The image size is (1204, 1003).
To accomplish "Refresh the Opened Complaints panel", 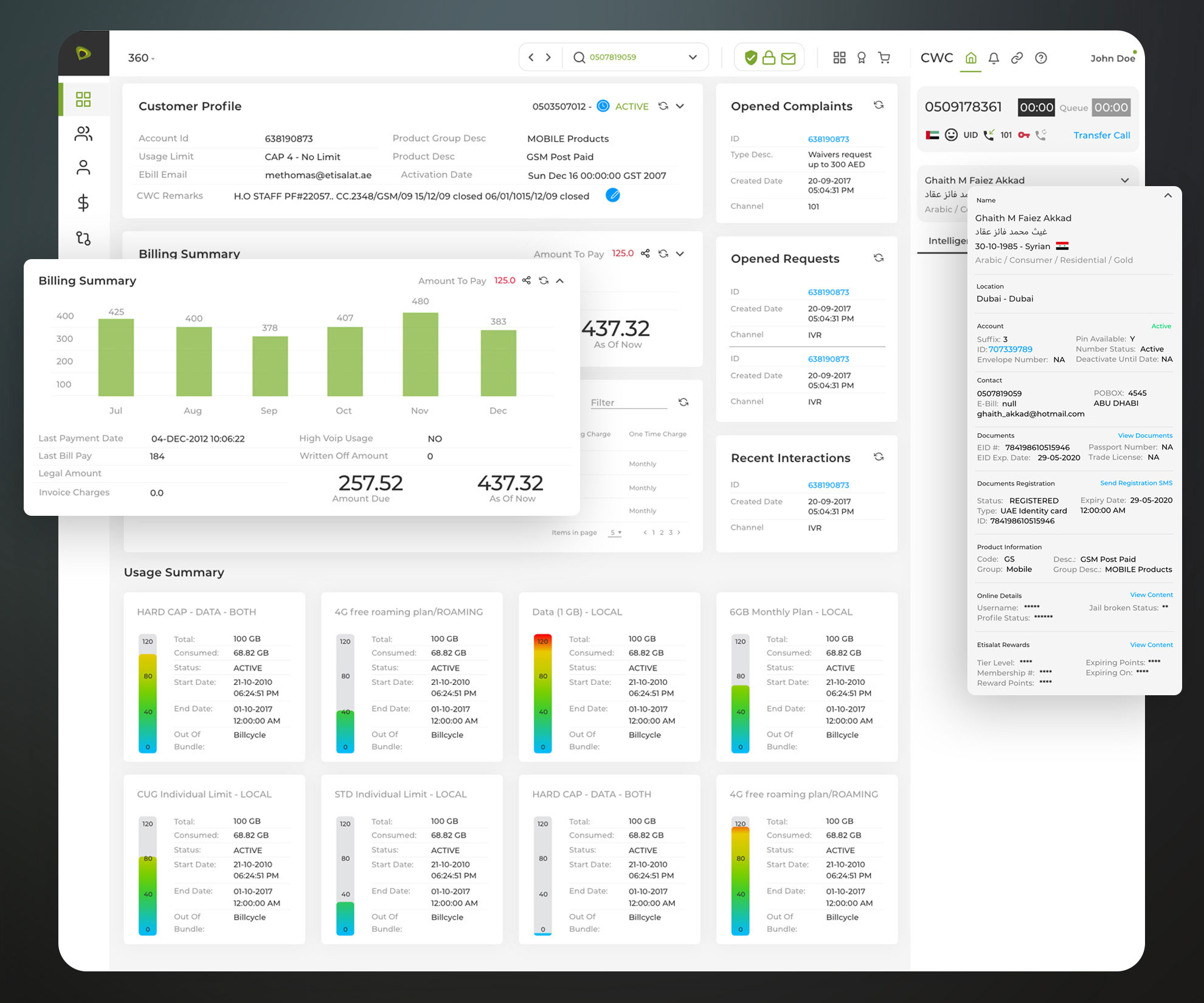I will (x=879, y=105).
